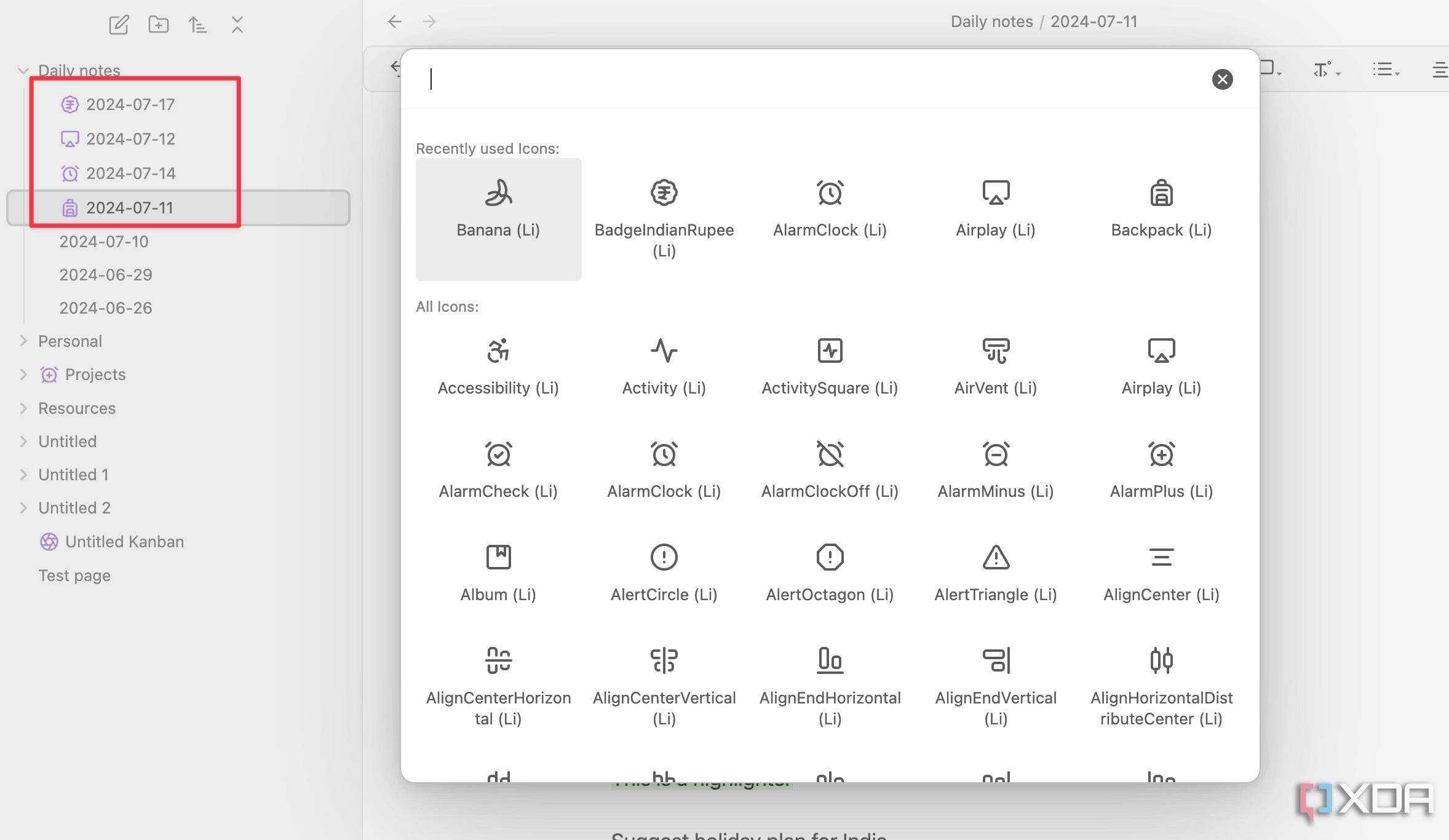This screenshot has width=1449, height=840.
Task: Choose the AlarmClockOff (Li) icon
Action: pyautogui.click(x=830, y=471)
